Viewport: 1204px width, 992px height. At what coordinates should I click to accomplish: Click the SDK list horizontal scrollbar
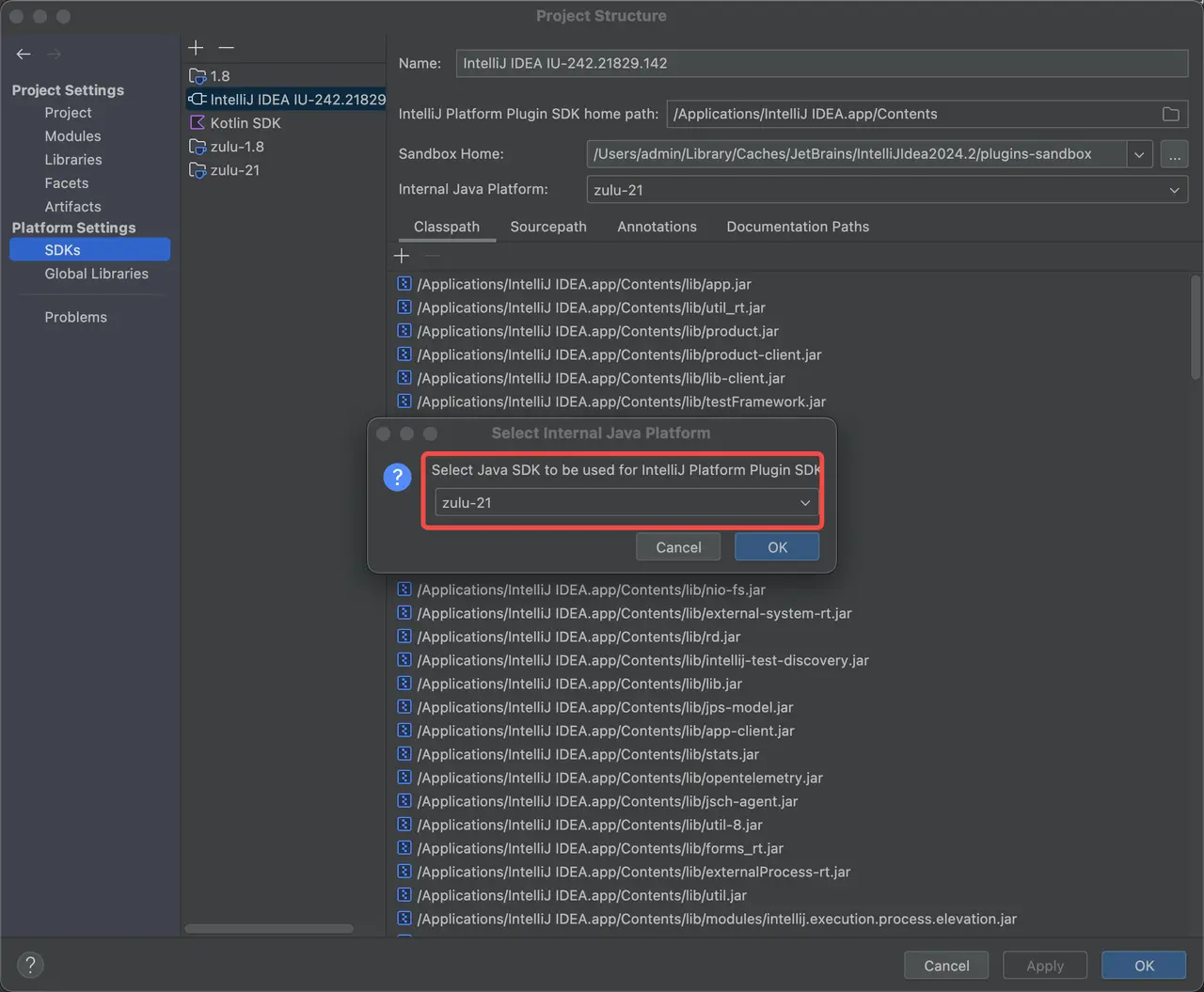269,928
